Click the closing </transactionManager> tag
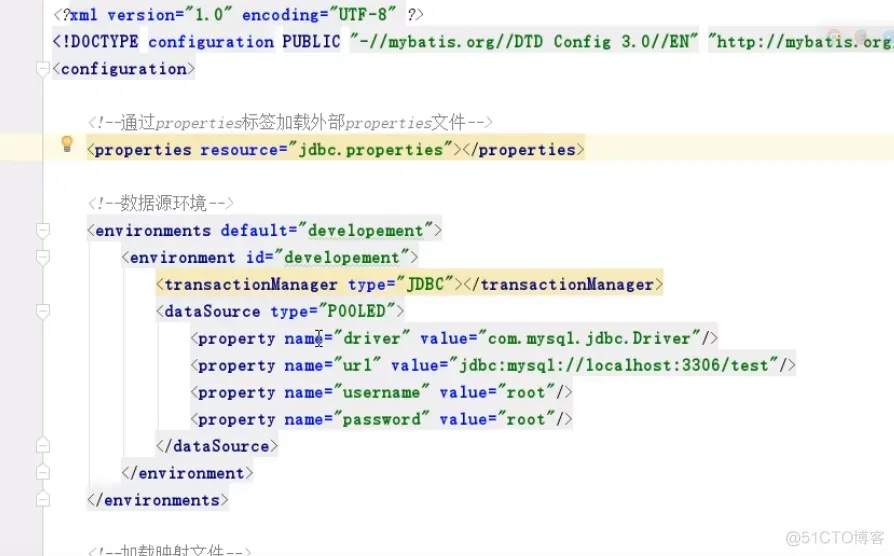 [x=563, y=284]
